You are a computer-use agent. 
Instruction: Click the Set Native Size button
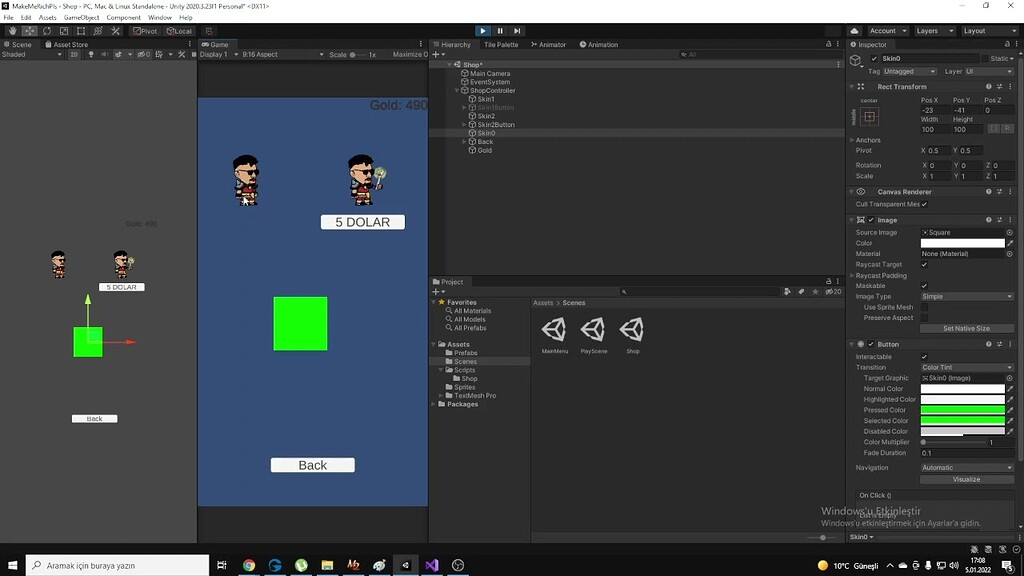pos(966,327)
